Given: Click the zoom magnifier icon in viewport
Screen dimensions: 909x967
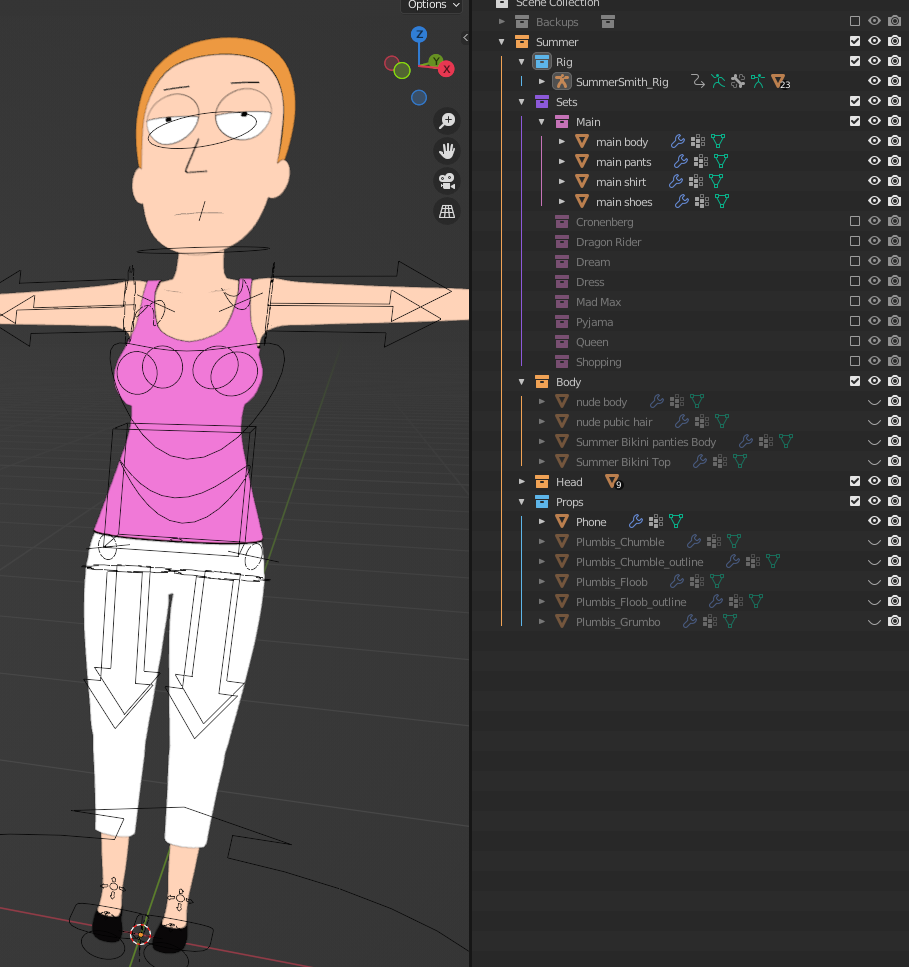Looking at the screenshot, I should [x=447, y=121].
